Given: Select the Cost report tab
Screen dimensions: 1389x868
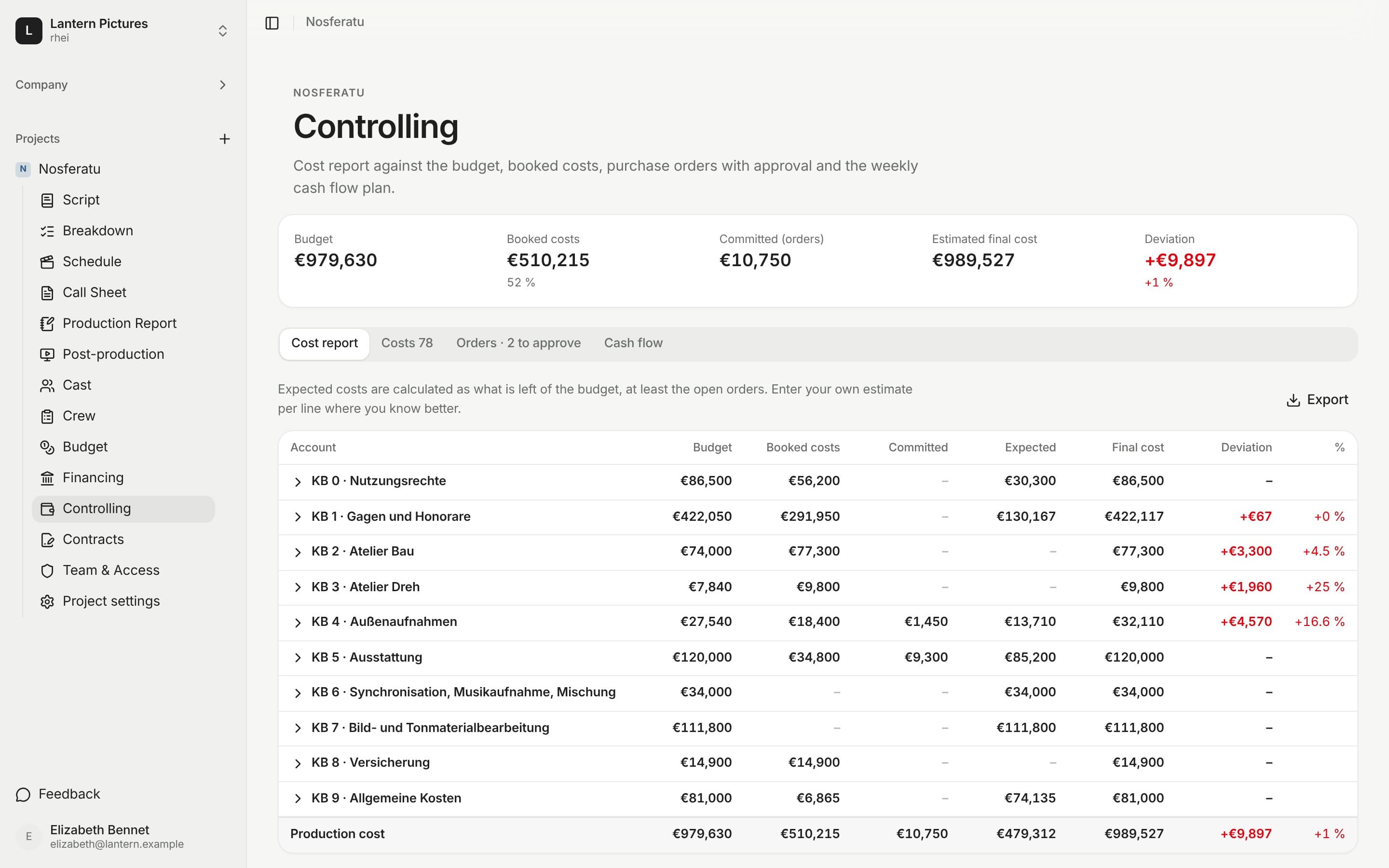Looking at the screenshot, I should click(324, 344).
